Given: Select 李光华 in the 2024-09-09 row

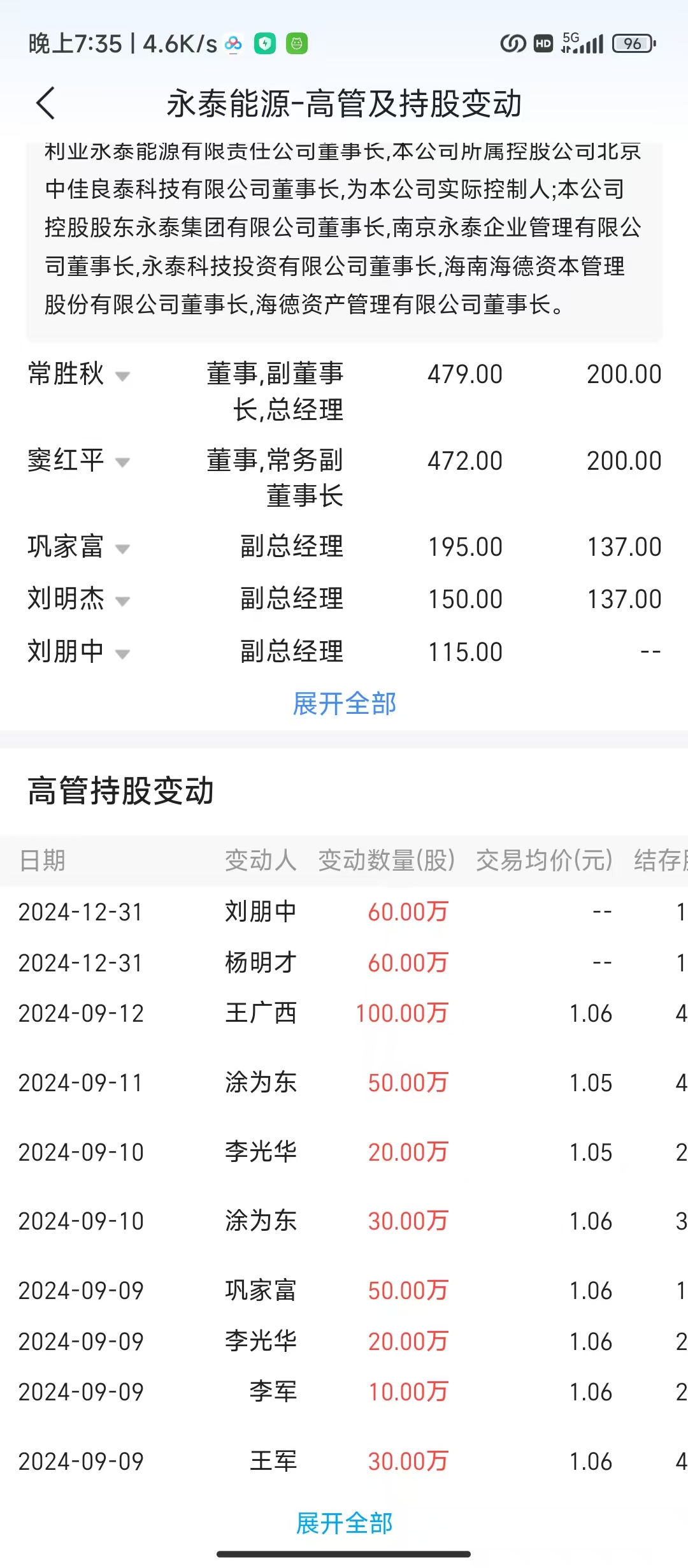Looking at the screenshot, I should [261, 1341].
